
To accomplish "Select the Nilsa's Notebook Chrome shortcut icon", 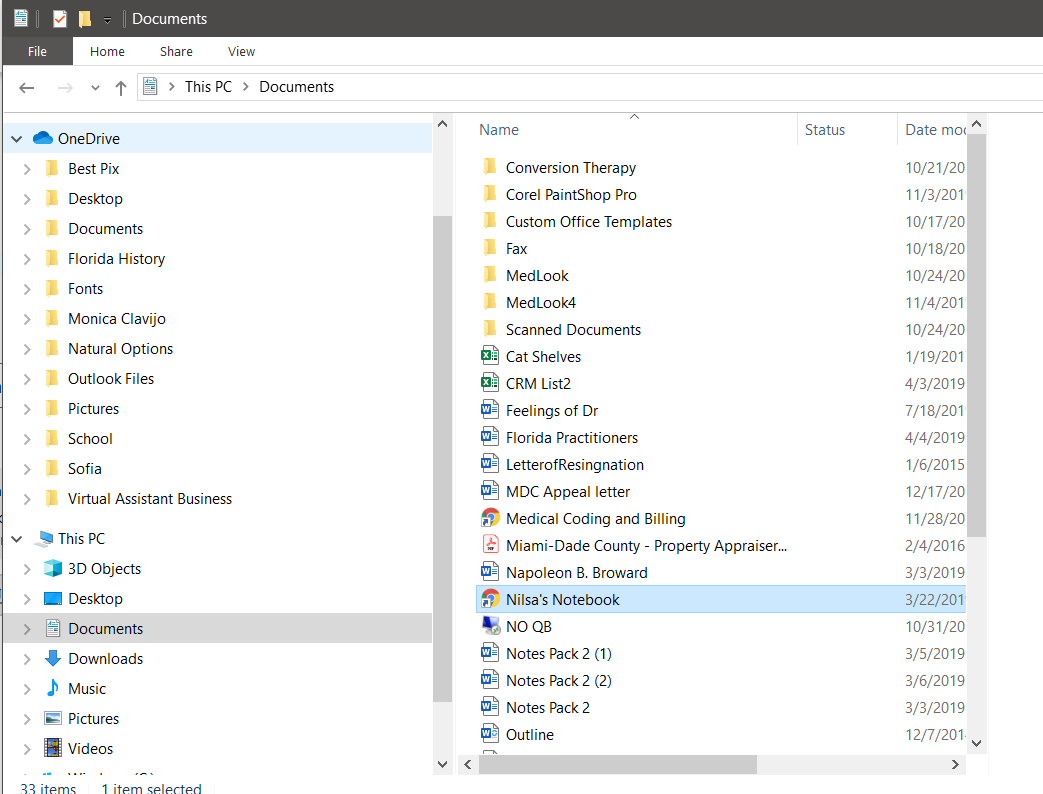I will [x=490, y=598].
